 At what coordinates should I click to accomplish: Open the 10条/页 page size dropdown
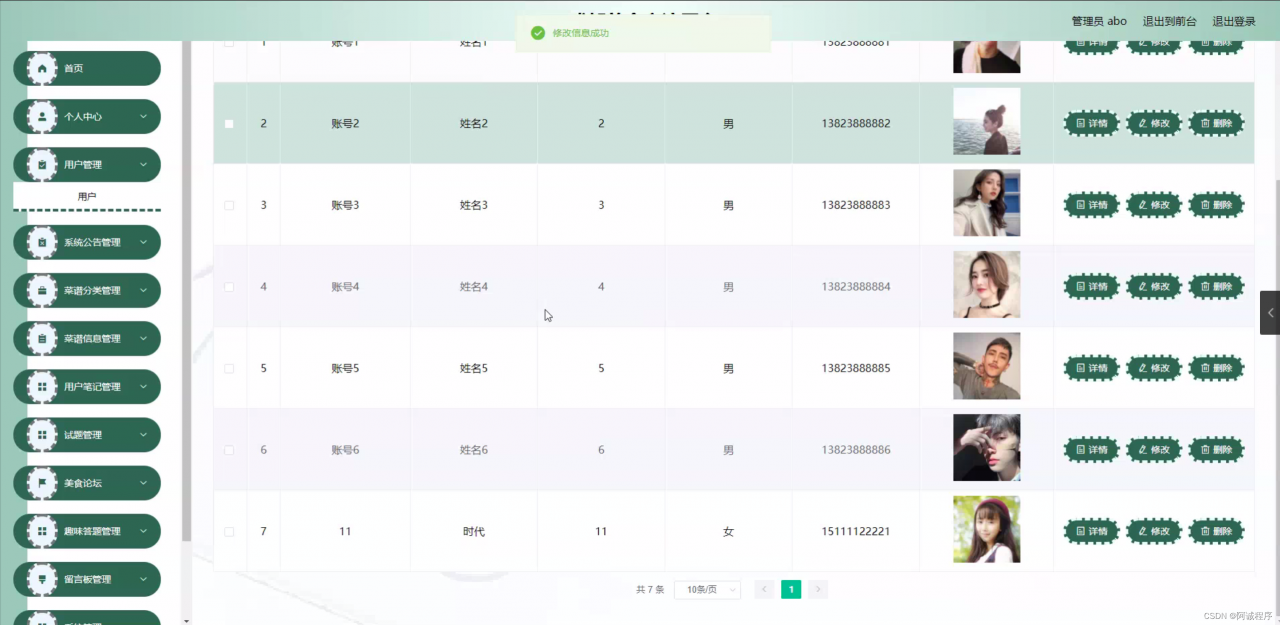707,590
